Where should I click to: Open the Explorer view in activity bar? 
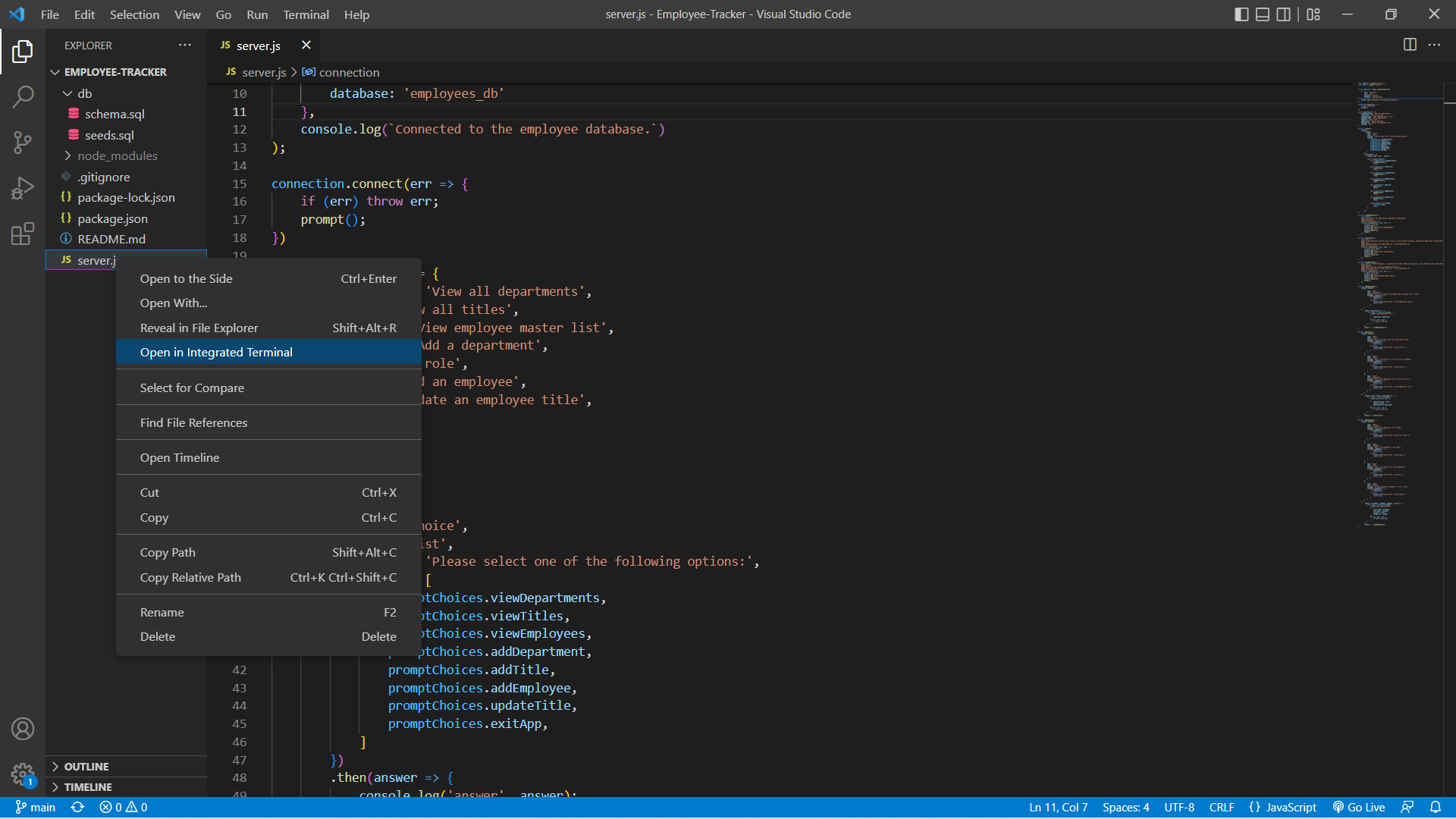23,52
